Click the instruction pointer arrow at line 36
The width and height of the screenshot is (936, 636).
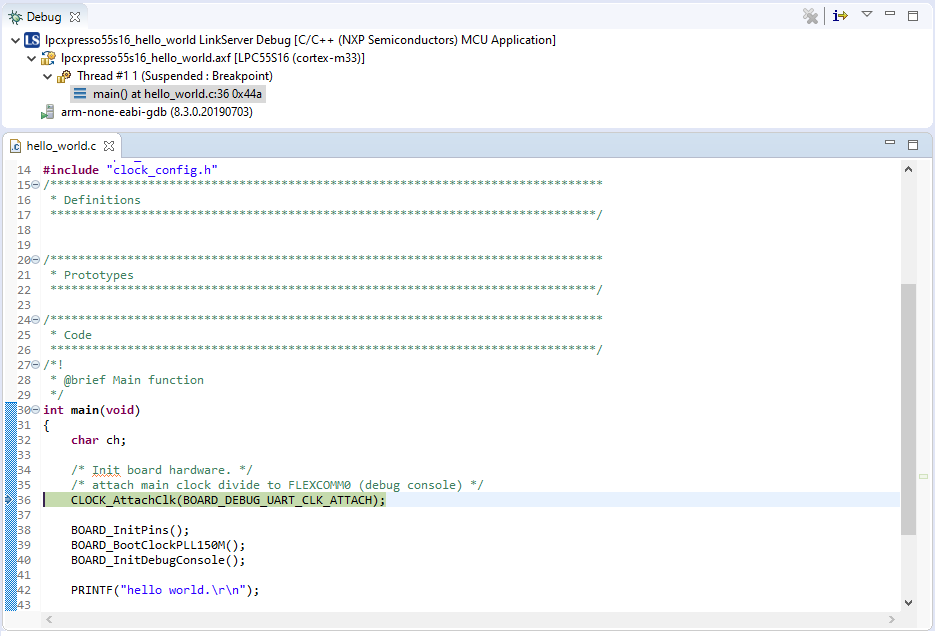(x=10, y=500)
